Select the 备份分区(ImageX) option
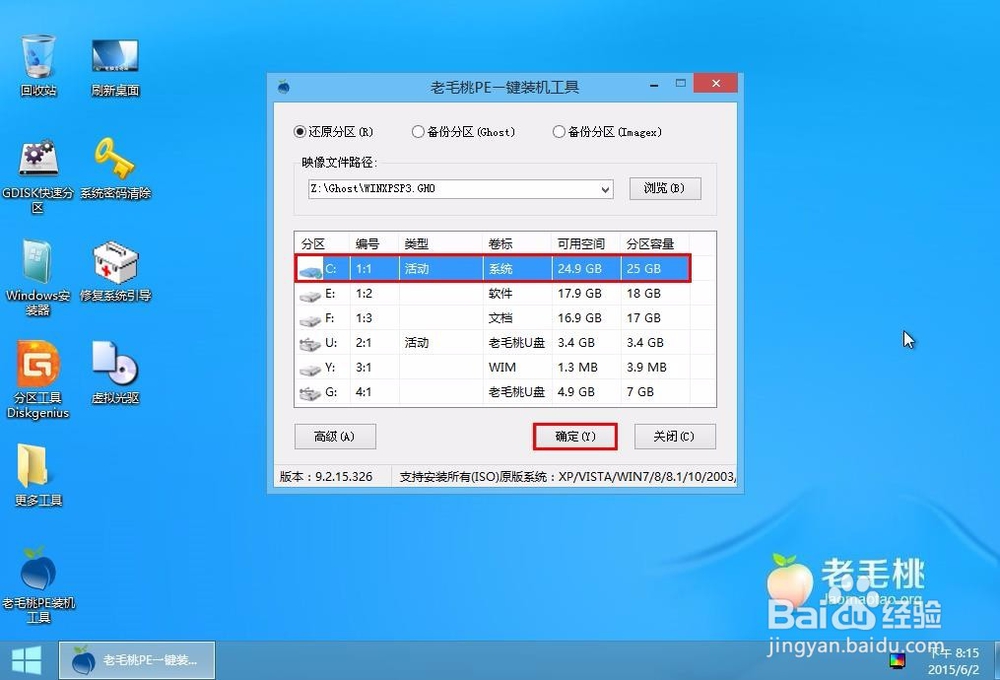 560,131
